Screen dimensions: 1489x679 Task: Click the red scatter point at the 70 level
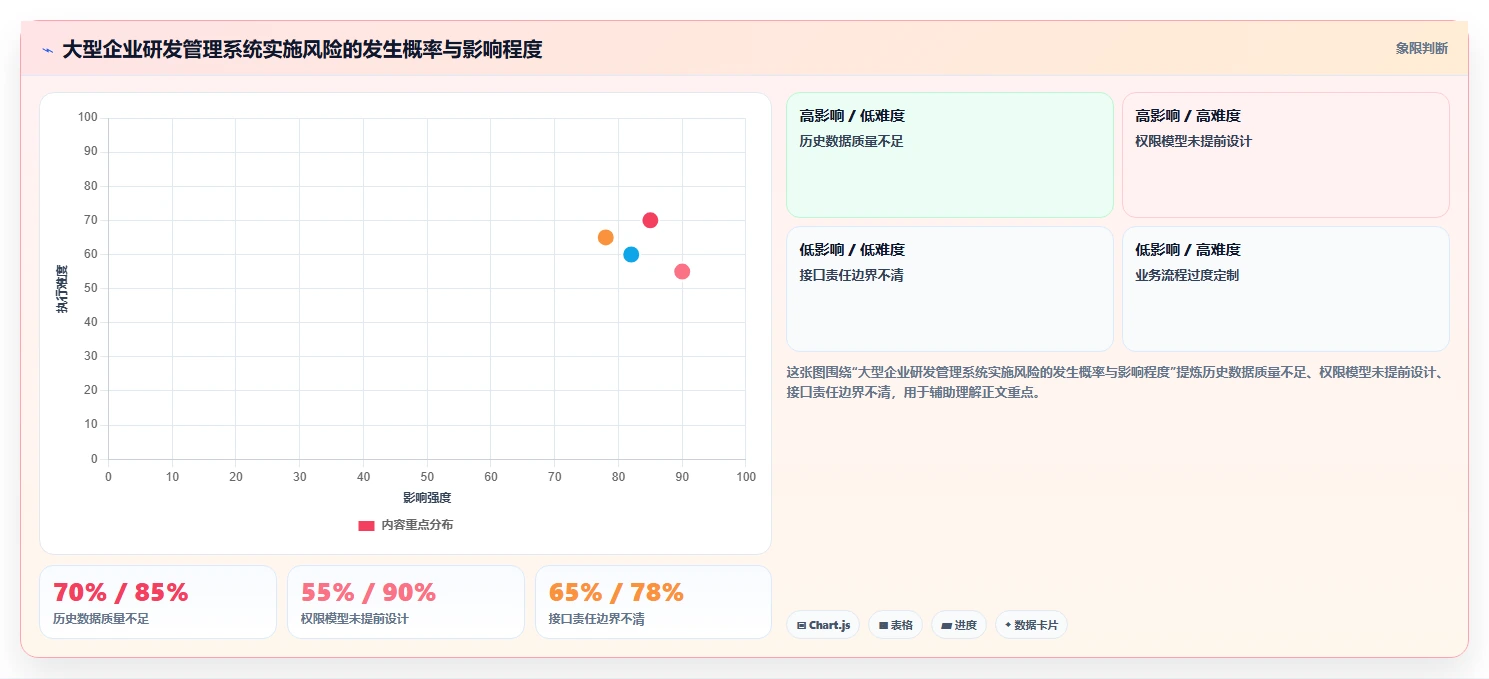coord(650,220)
